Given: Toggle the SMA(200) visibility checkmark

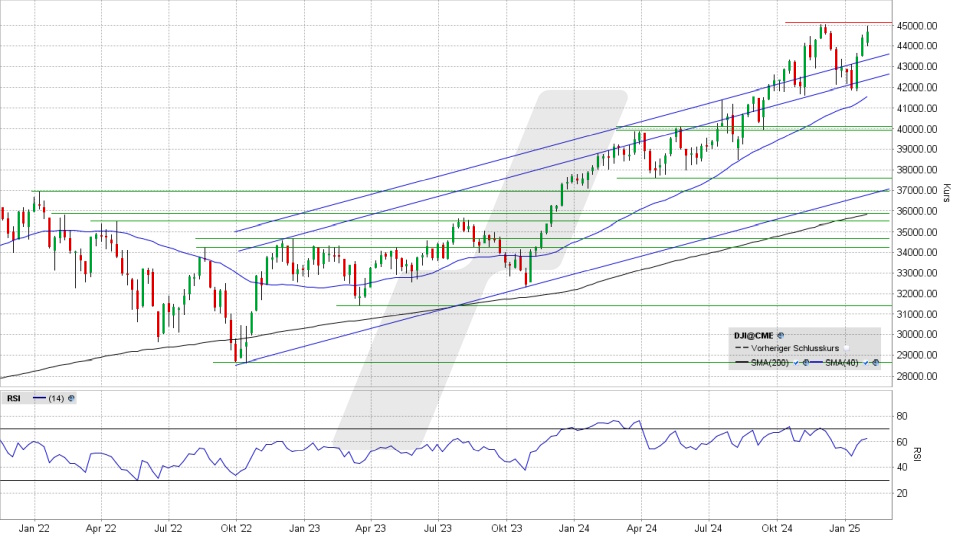Looking at the screenshot, I should 796,363.
